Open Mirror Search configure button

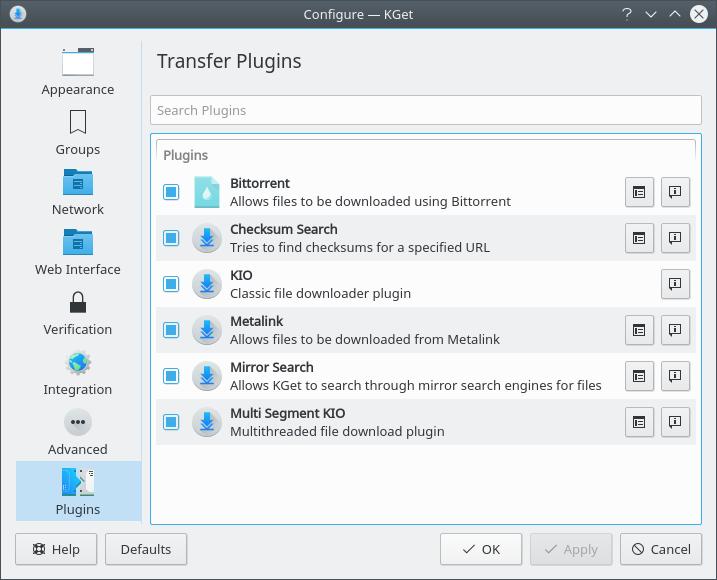pyautogui.click(x=639, y=376)
